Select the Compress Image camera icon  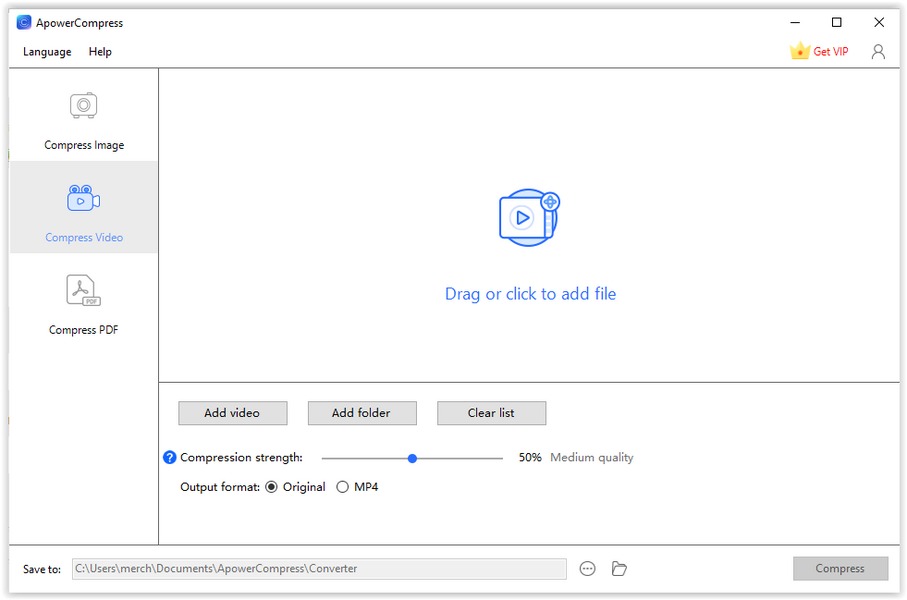pyautogui.click(x=83, y=105)
